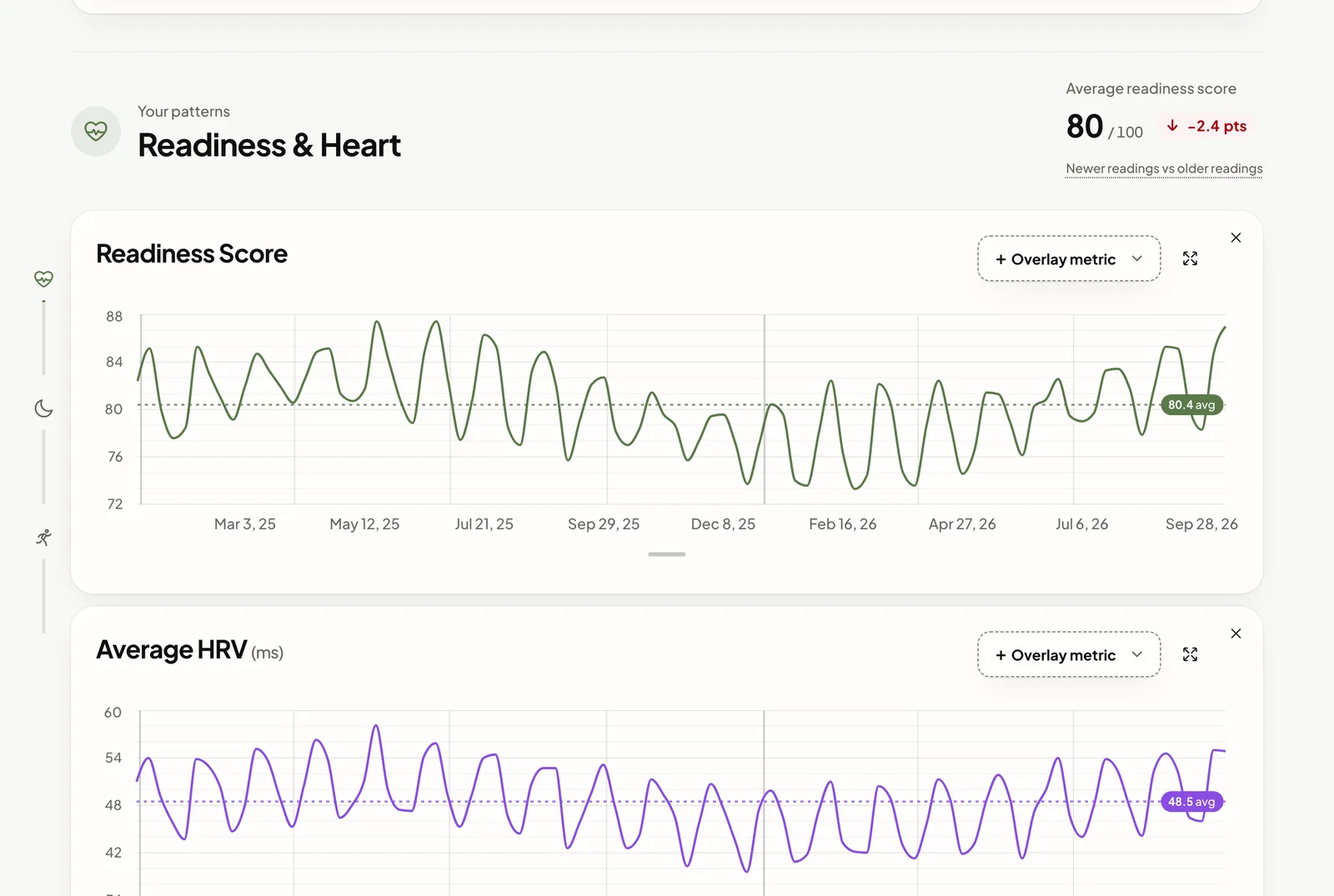Open Overlay metric dropdown on Readiness Score
1334x896 pixels.
pyautogui.click(x=1069, y=258)
